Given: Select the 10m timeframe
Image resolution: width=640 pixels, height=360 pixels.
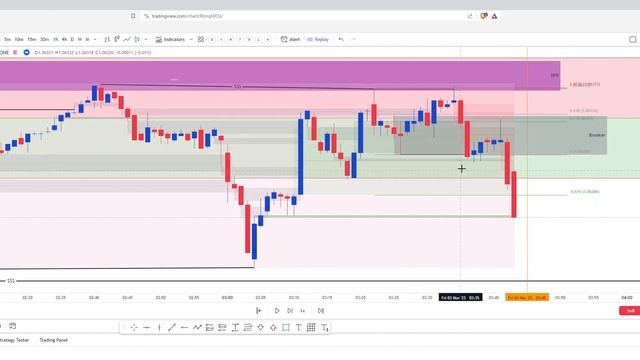Looking at the screenshot, I should tap(19, 40).
